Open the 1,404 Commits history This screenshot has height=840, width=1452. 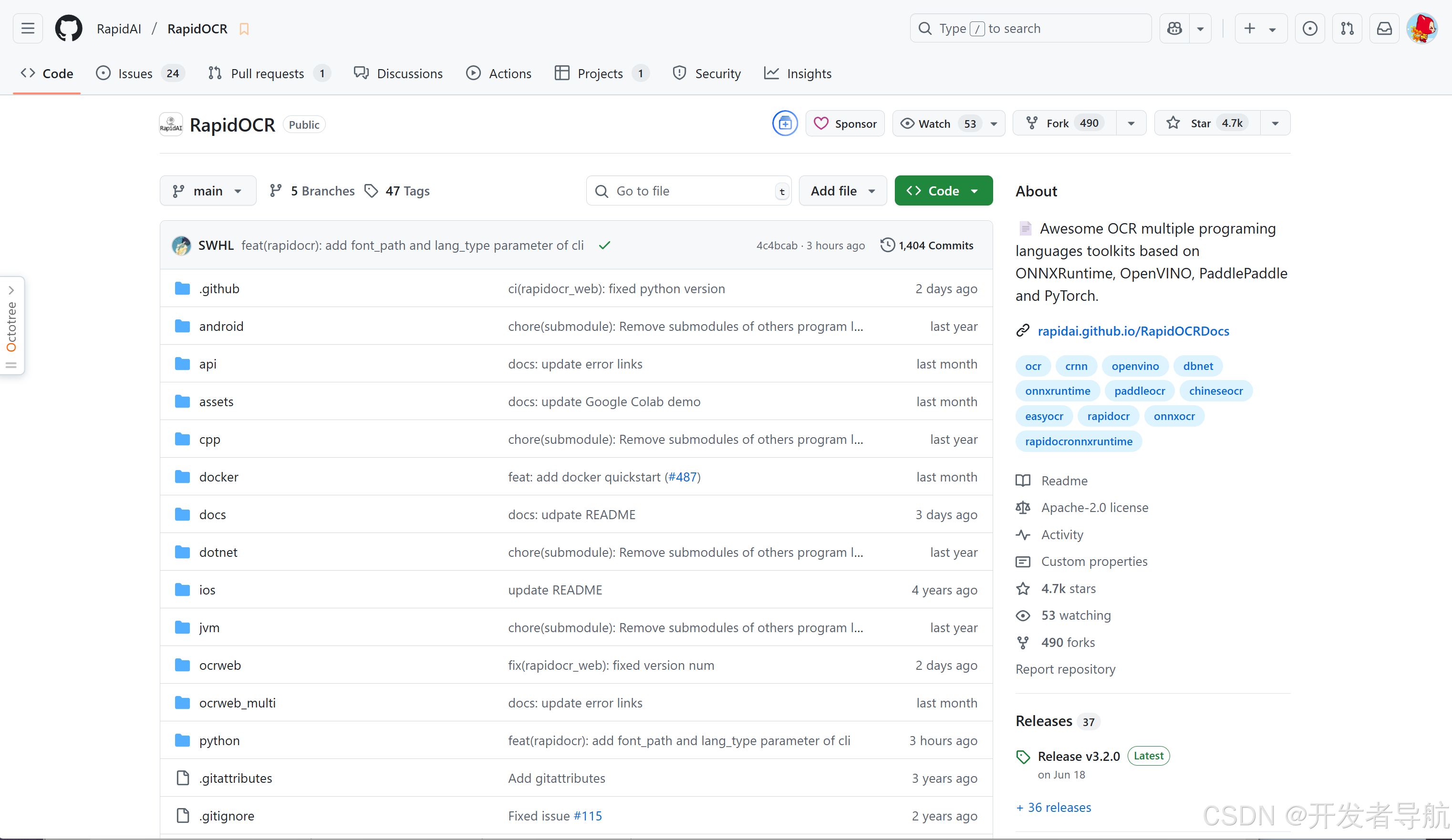click(x=927, y=245)
